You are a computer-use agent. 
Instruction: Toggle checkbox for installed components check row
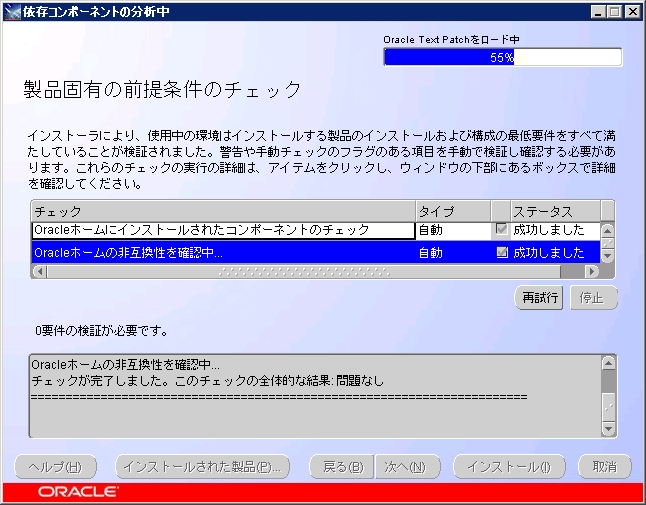502,230
